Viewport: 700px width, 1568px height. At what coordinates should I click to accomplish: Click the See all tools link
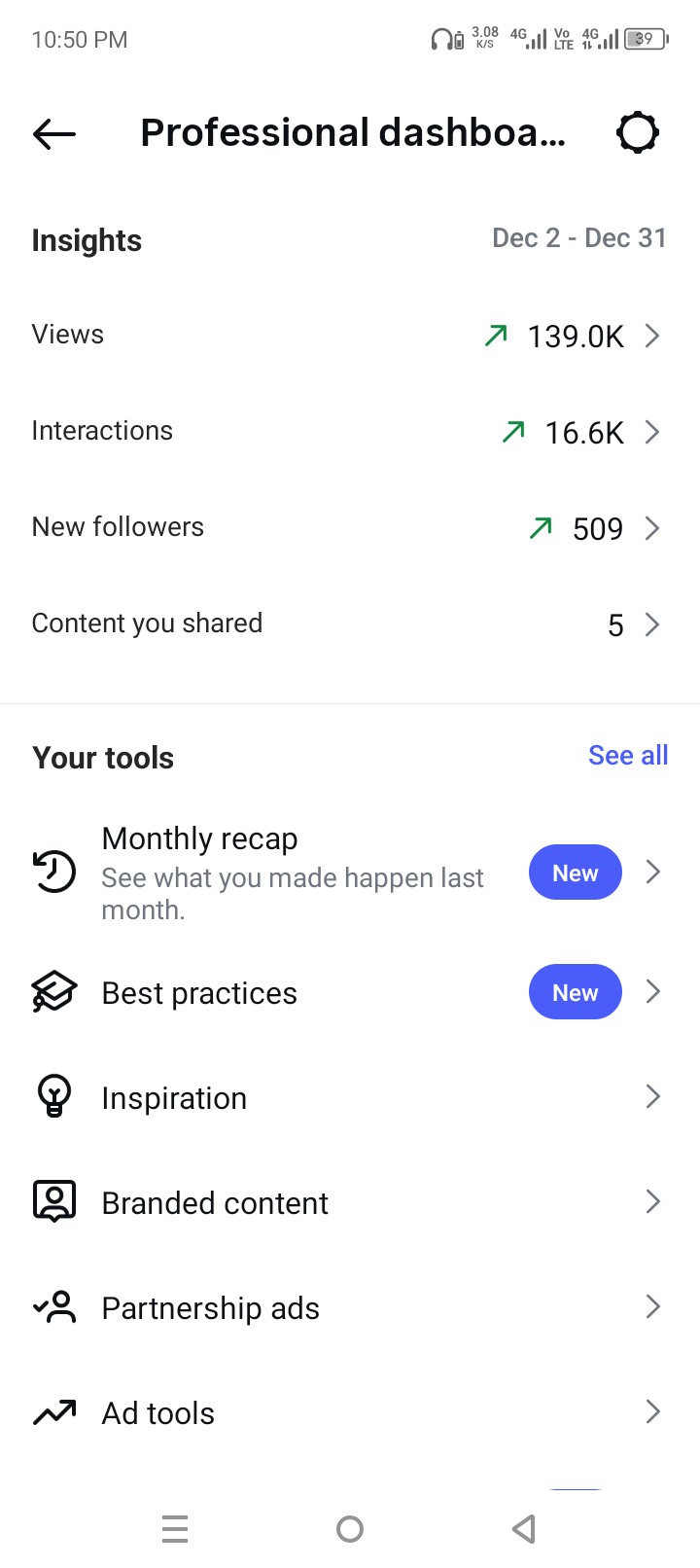pos(628,756)
